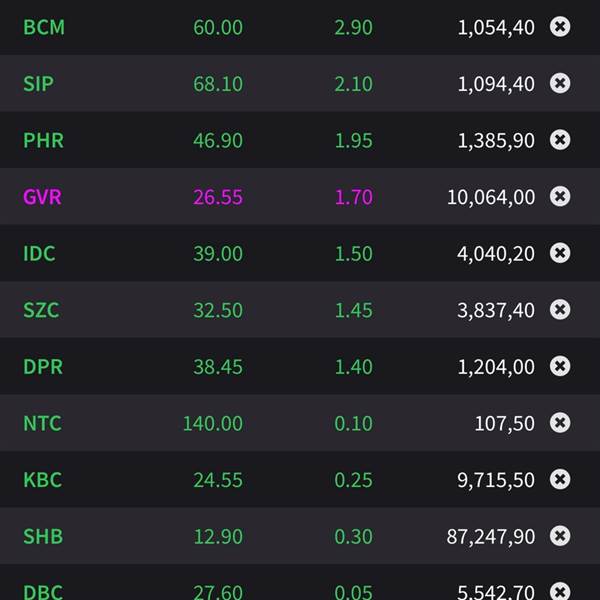
Task: Remove SZC stock entry
Action: click(x=560, y=309)
